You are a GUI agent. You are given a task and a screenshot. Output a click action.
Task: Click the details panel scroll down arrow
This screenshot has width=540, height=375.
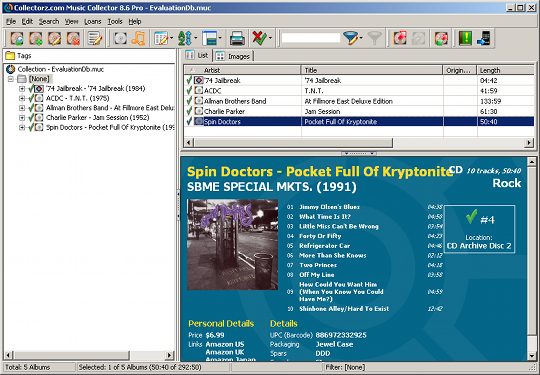click(x=531, y=356)
